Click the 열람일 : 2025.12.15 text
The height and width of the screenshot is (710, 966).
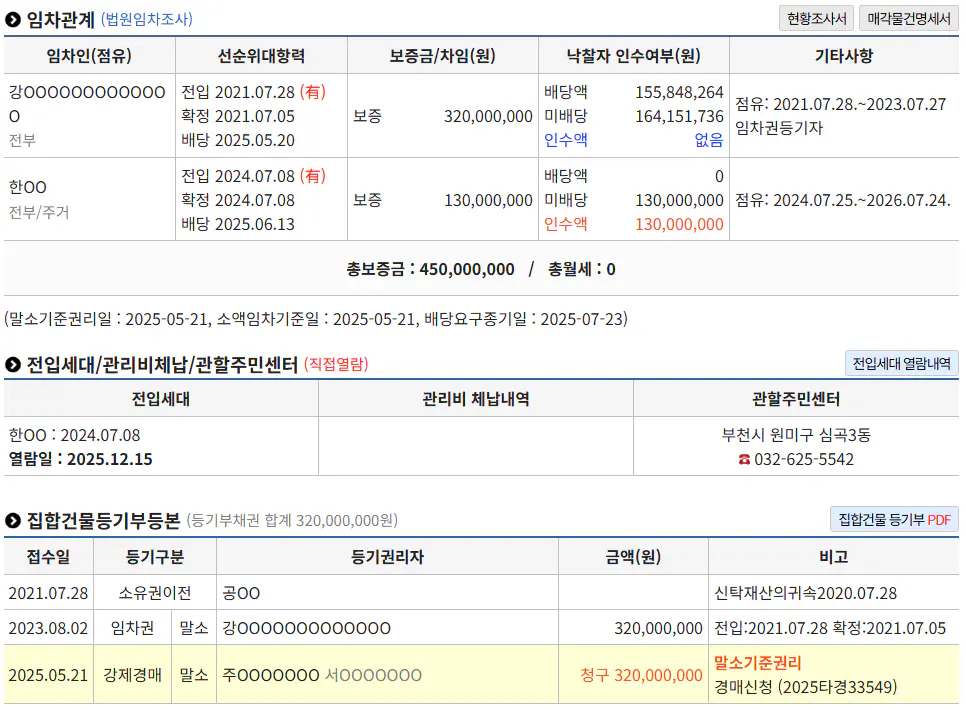coord(80,459)
